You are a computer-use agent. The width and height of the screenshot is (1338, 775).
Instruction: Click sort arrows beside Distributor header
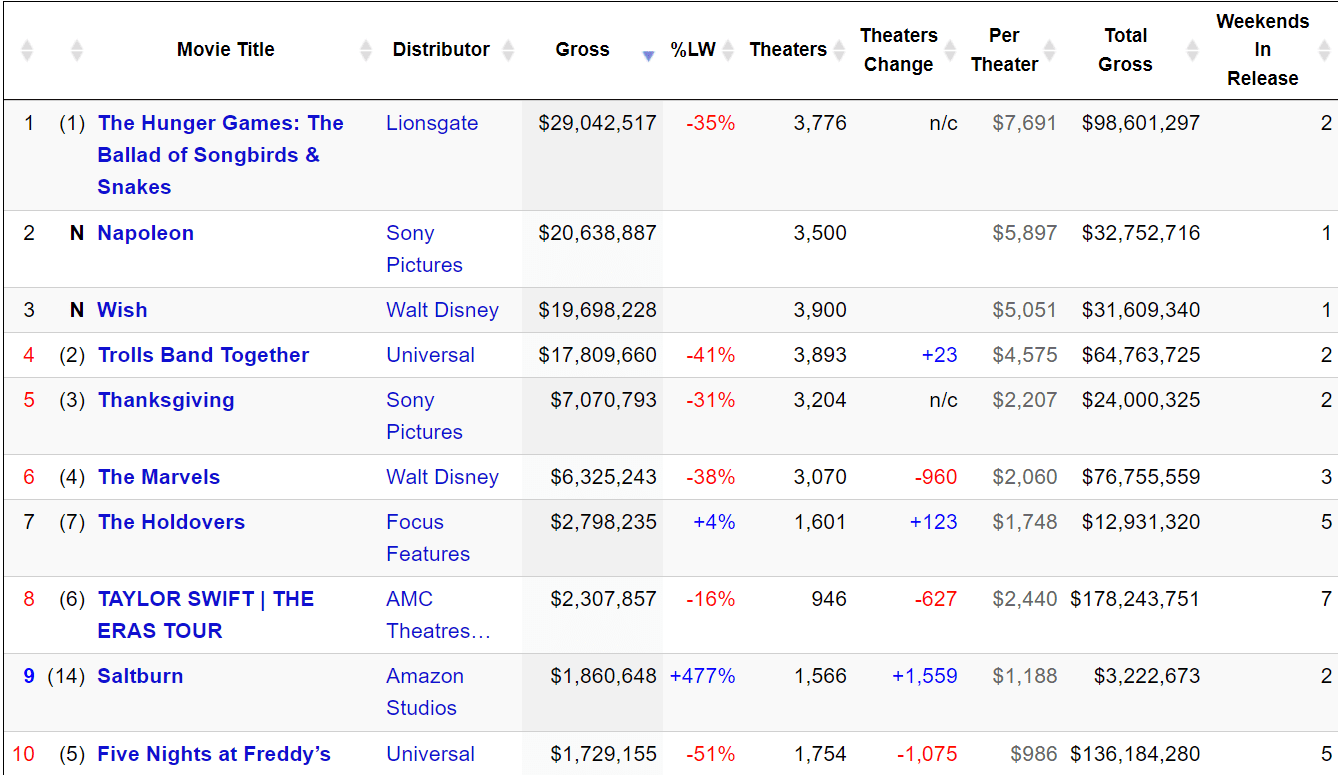[508, 50]
